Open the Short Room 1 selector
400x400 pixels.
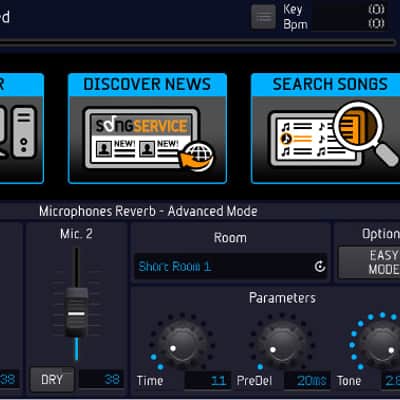click(231, 267)
